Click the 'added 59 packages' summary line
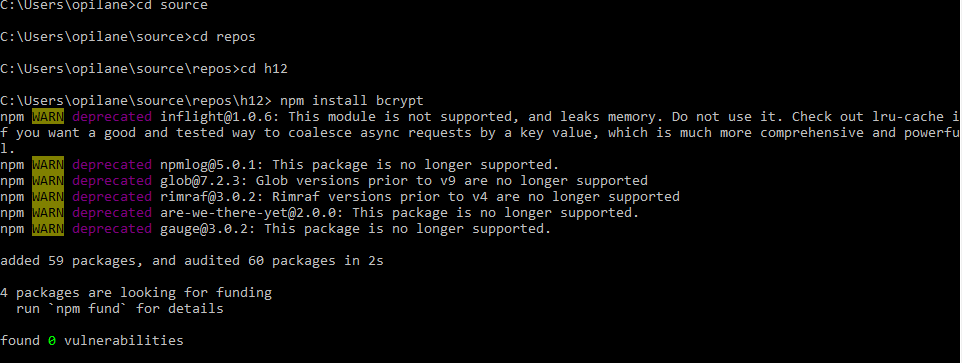962x363 pixels. coord(192,261)
